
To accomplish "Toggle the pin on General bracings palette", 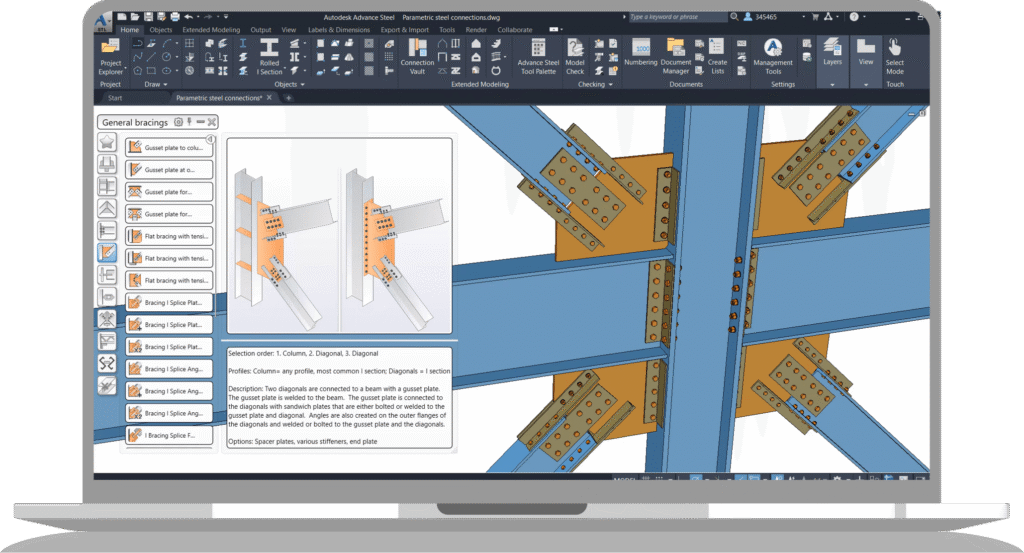I will [x=189, y=122].
